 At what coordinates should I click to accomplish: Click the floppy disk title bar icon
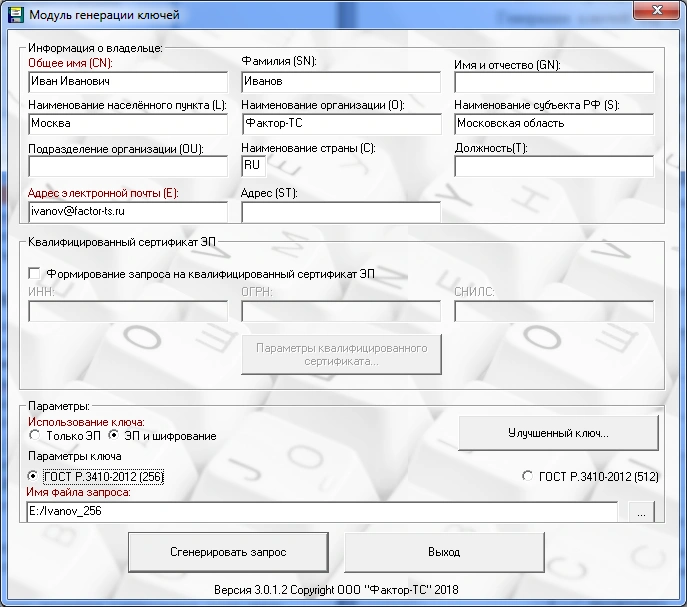click(x=16, y=14)
